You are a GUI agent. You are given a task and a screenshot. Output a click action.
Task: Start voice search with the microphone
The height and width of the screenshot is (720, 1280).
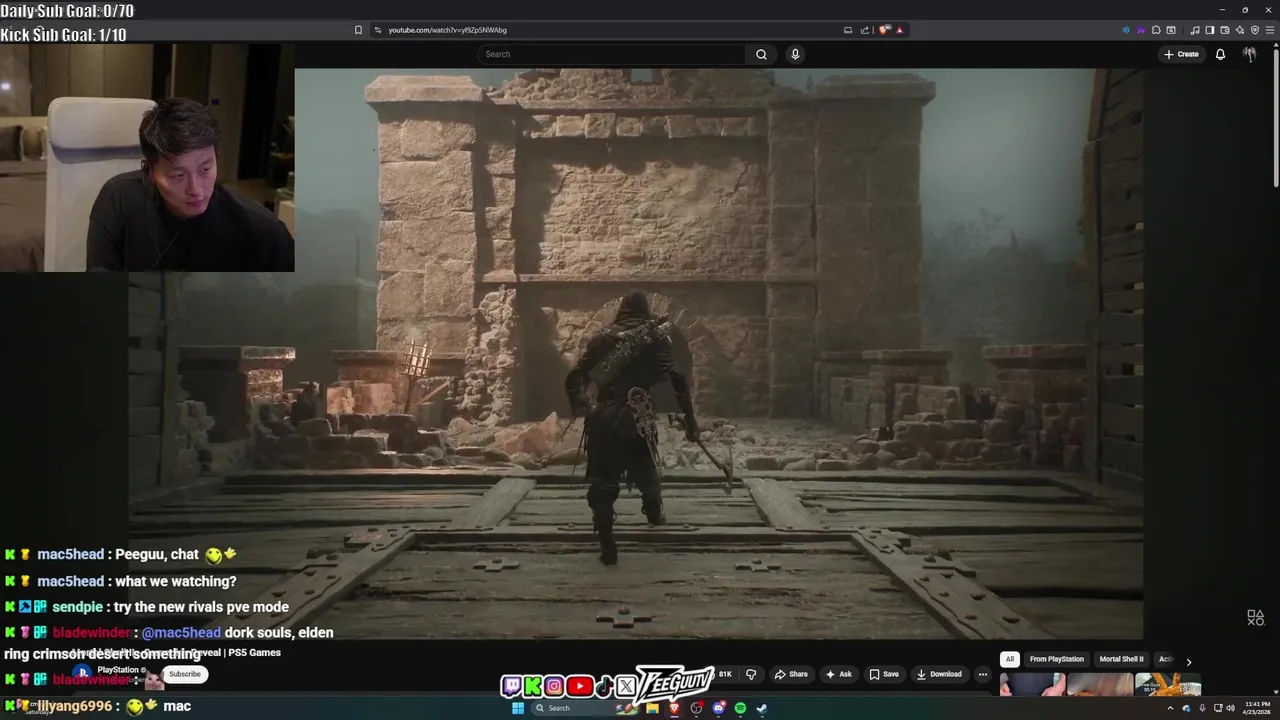[x=795, y=54]
